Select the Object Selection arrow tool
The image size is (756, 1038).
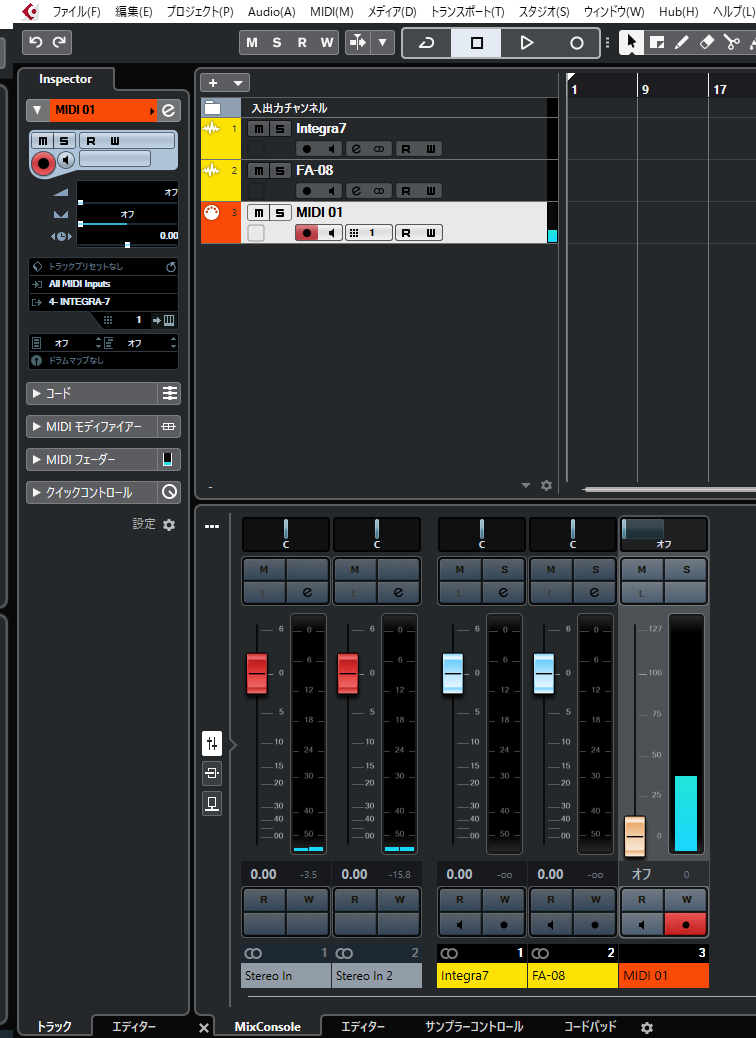pos(631,42)
